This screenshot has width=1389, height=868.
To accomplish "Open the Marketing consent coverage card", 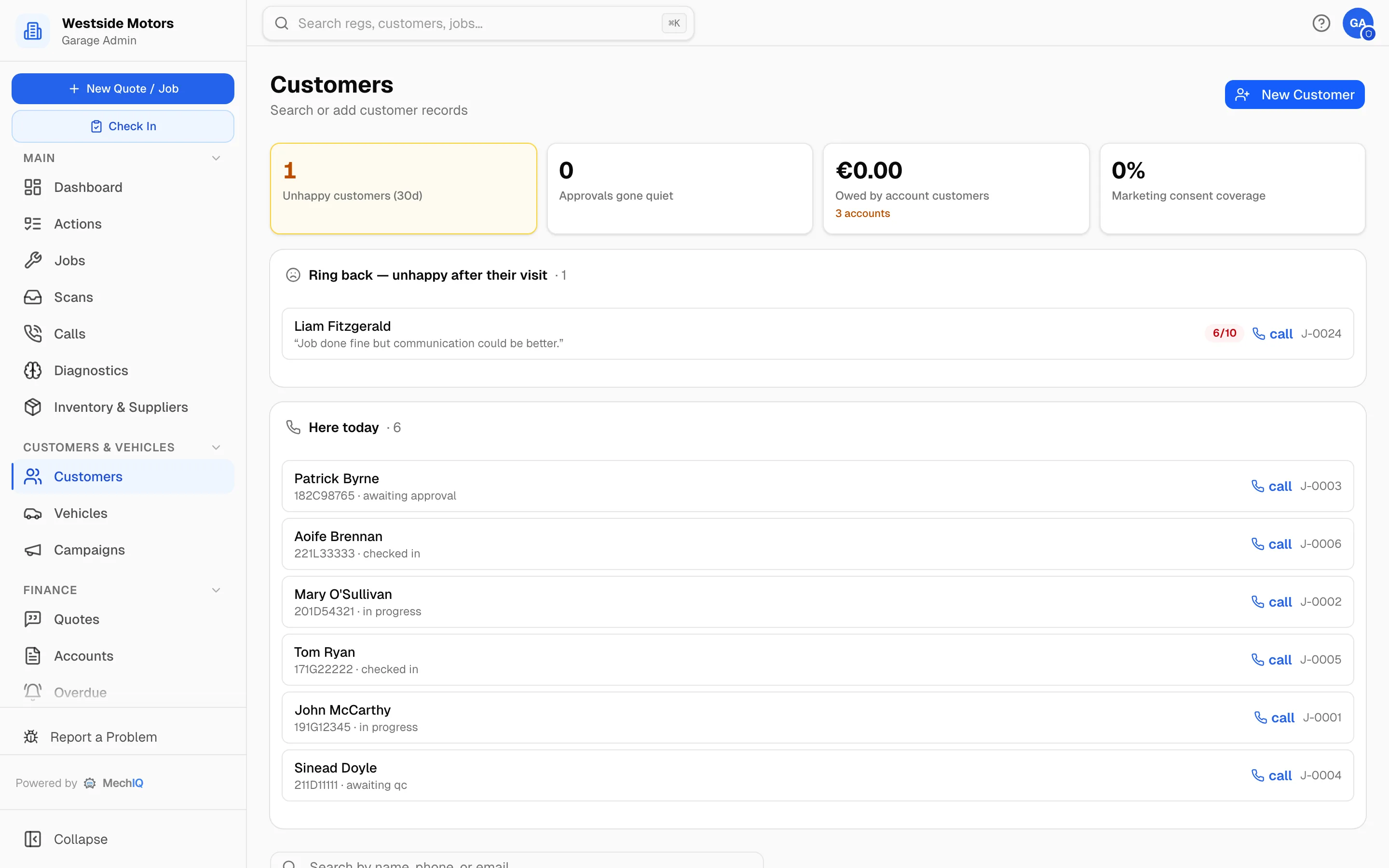I will point(1232,188).
